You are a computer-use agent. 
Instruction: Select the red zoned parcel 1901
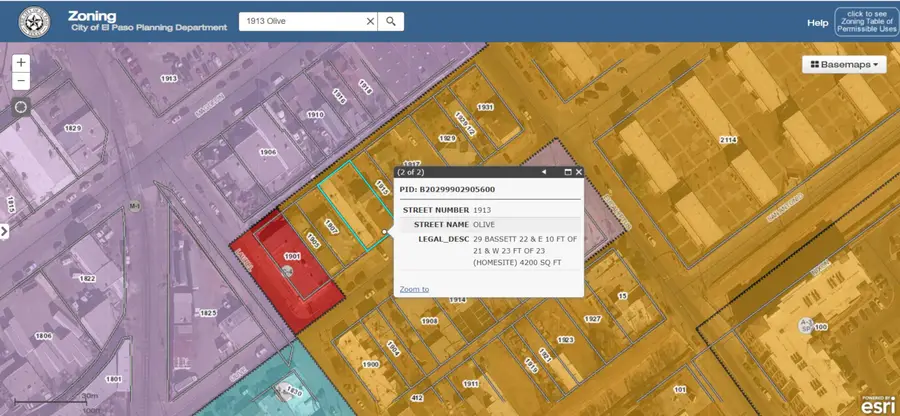click(x=285, y=265)
